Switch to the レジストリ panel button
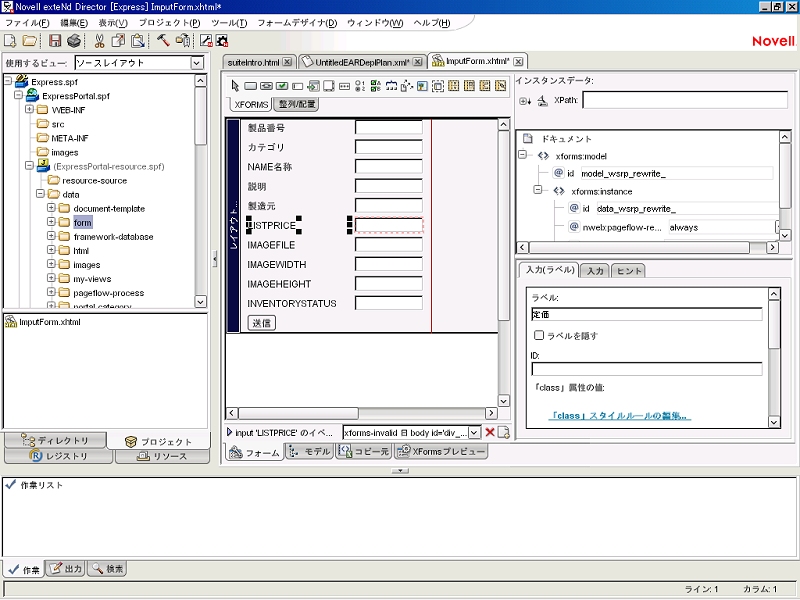This screenshot has height=600, width=800. [58, 456]
